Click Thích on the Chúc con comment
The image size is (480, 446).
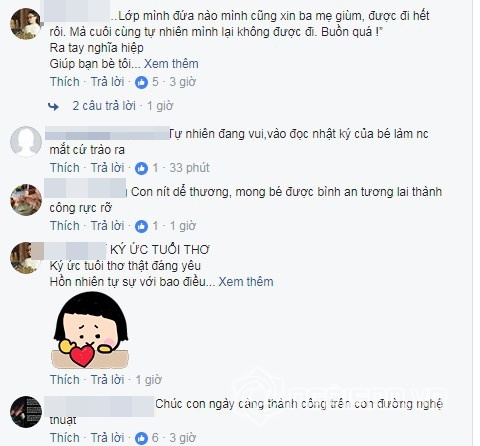[65, 437]
